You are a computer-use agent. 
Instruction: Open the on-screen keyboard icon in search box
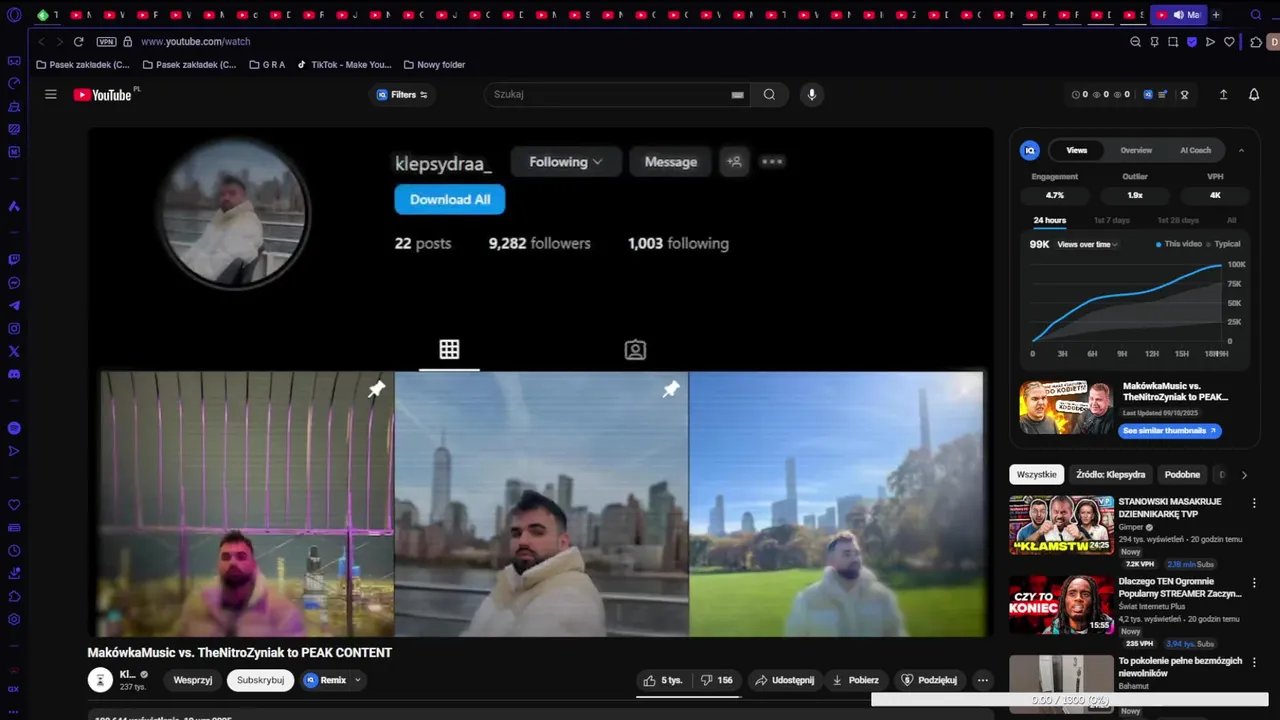[737, 95]
